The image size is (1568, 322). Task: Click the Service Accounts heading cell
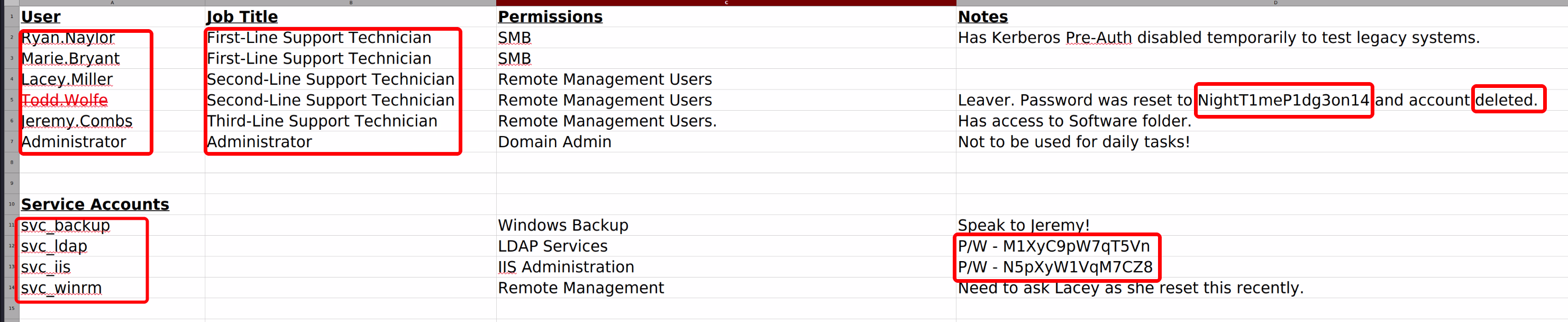coord(95,204)
